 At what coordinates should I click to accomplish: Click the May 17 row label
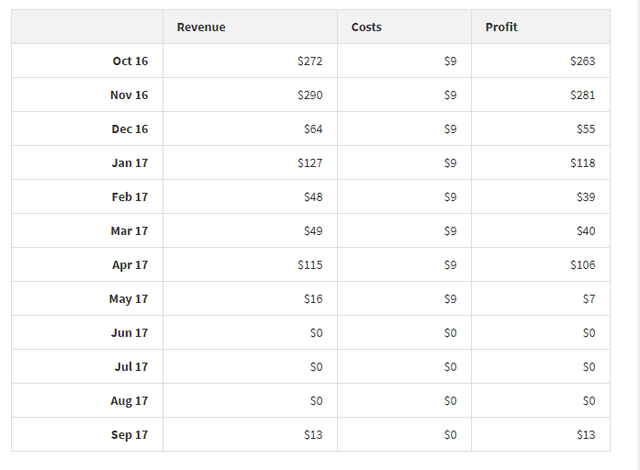pos(128,299)
